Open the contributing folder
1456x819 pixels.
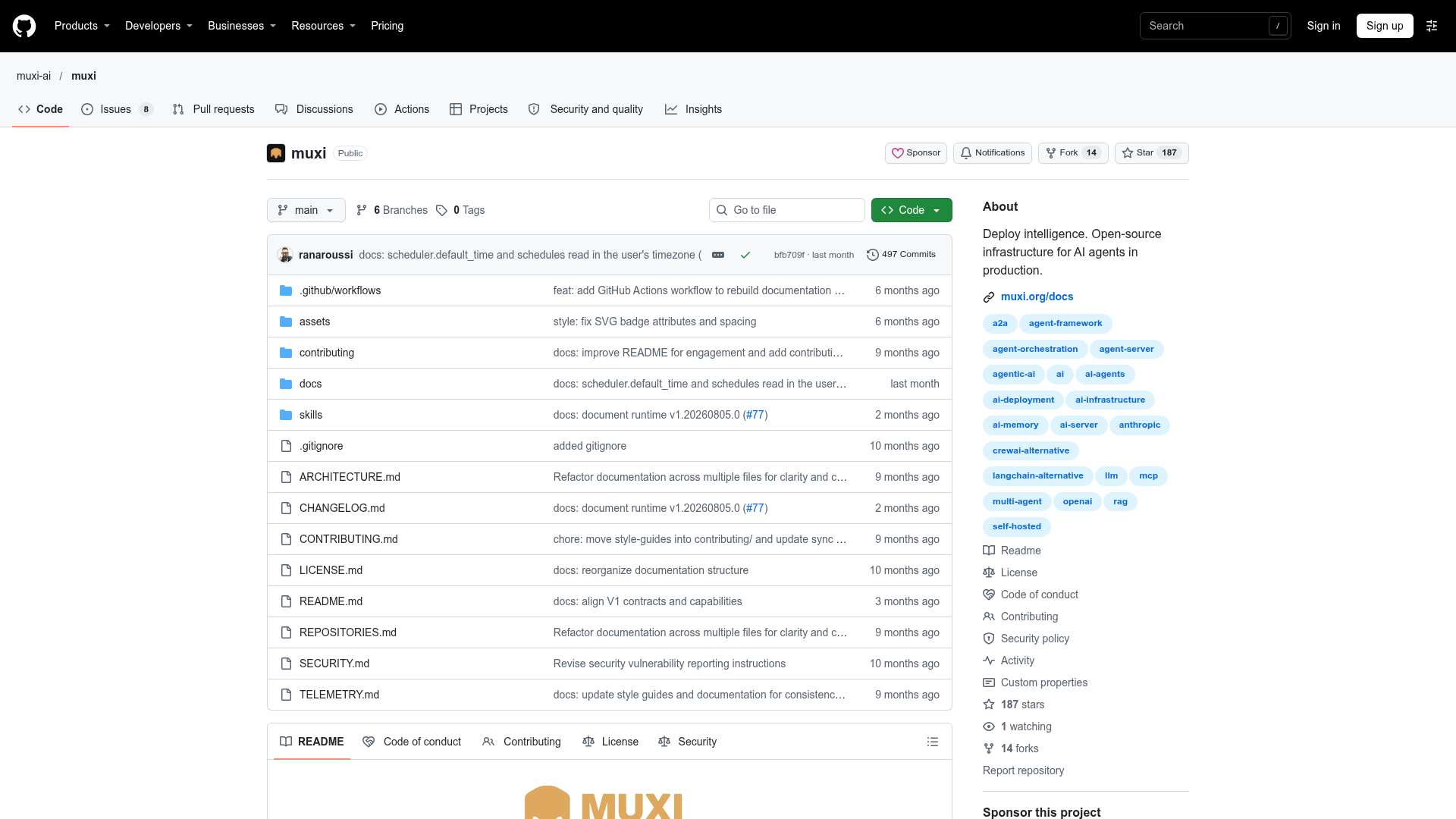(327, 353)
